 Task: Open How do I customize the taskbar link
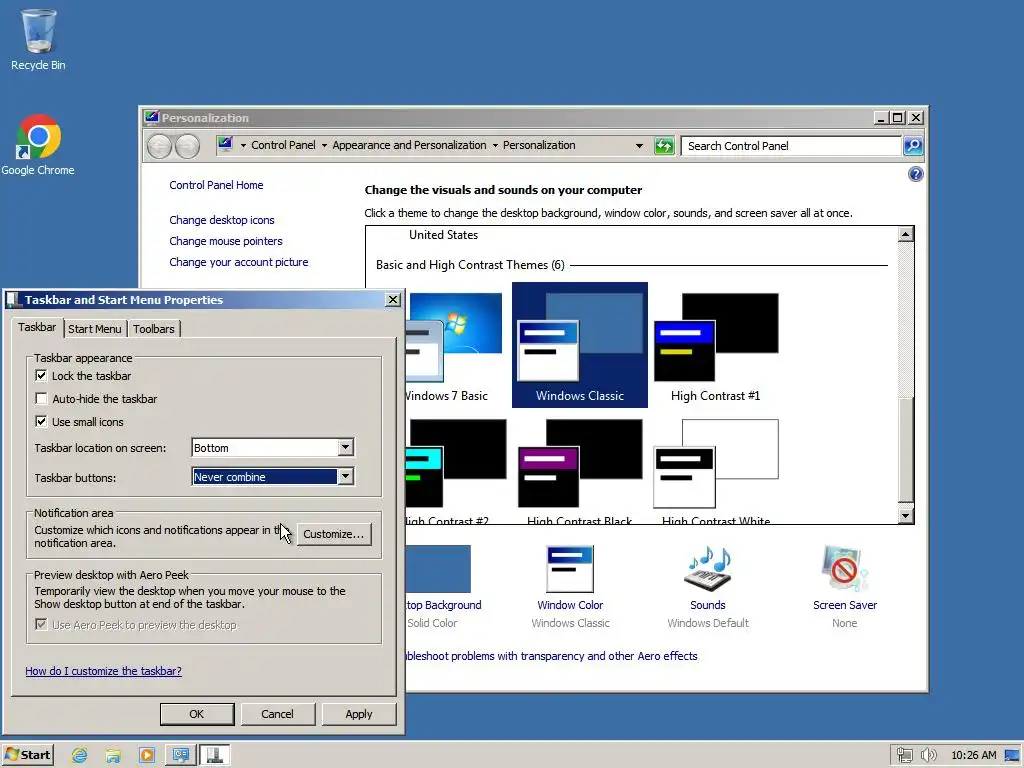(103, 671)
